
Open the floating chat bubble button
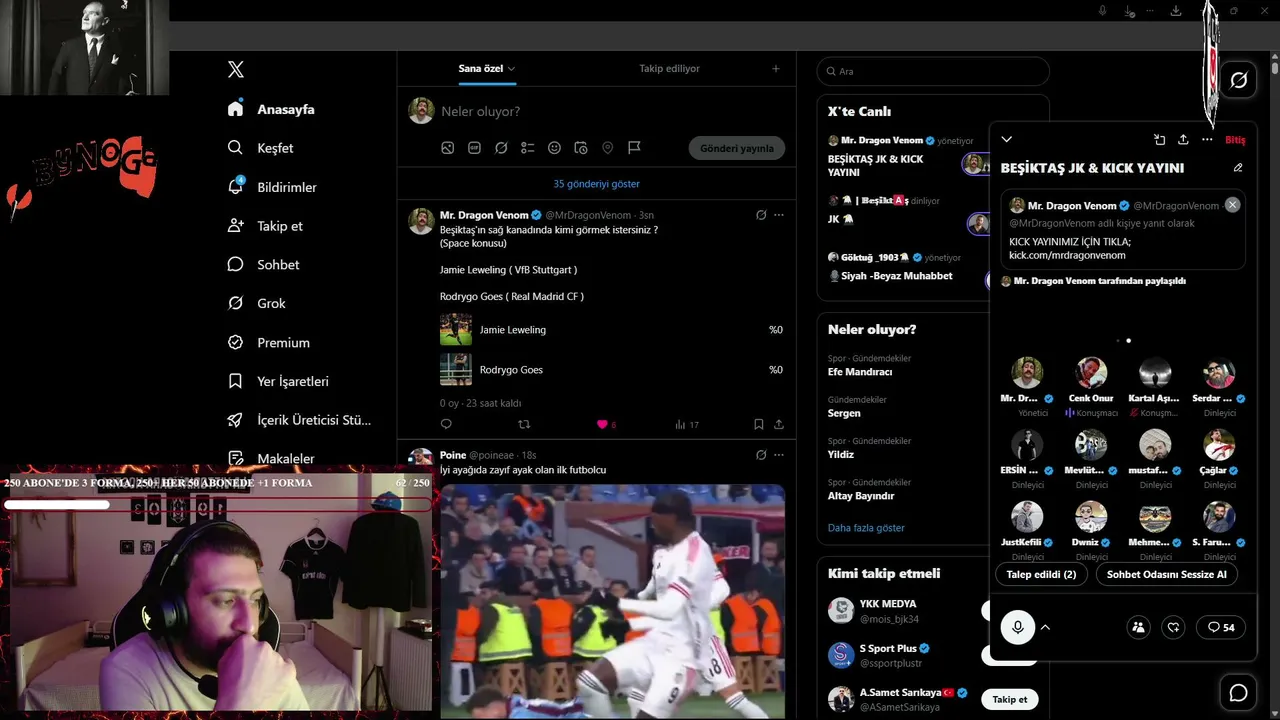(1238, 693)
